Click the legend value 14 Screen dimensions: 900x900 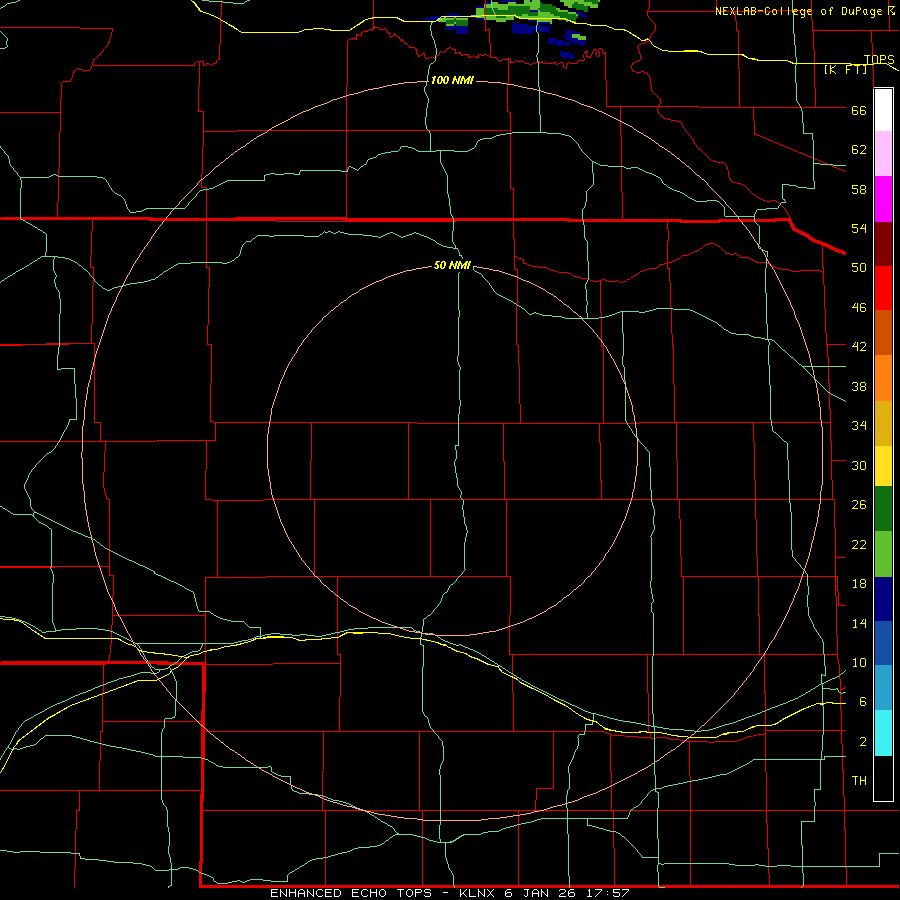pos(859,623)
